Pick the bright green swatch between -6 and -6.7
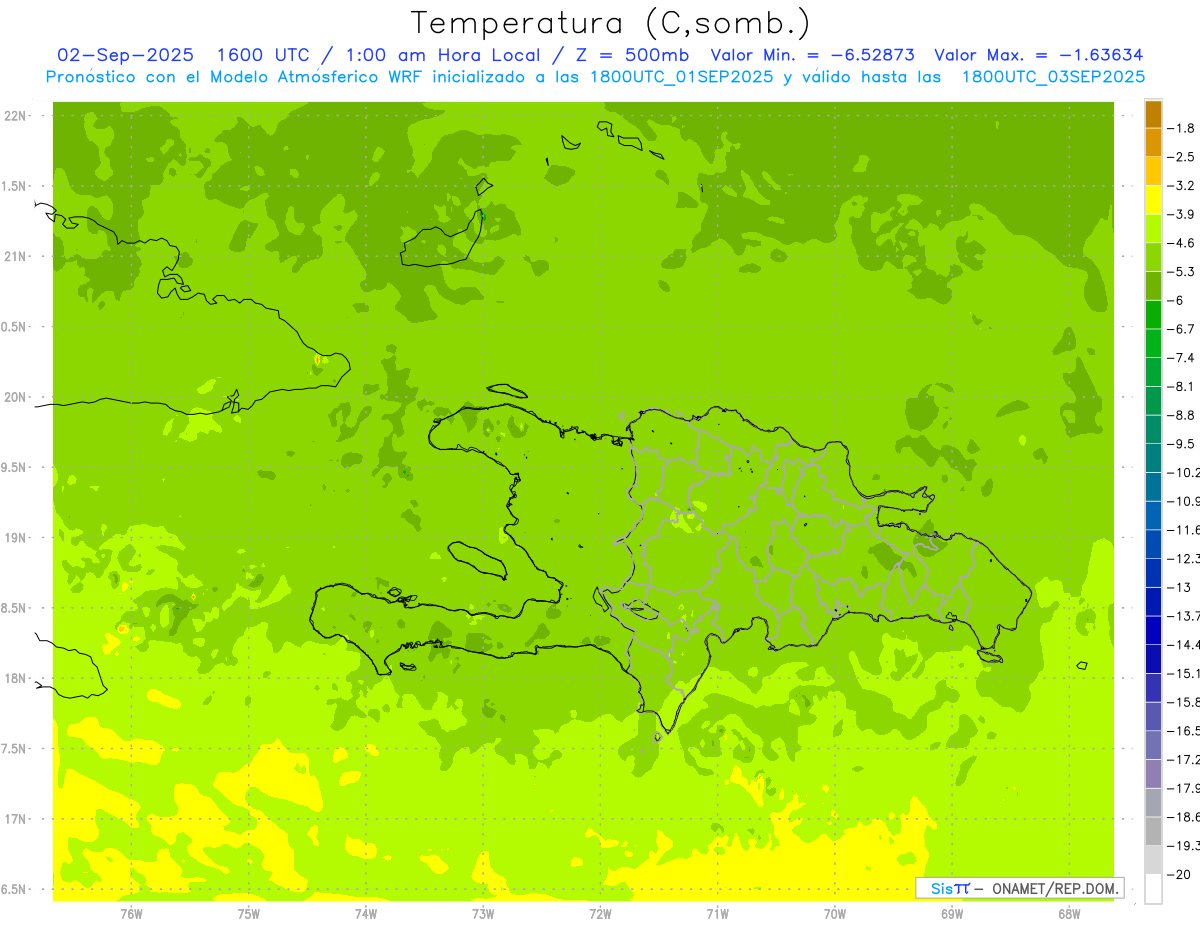 point(1153,315)
